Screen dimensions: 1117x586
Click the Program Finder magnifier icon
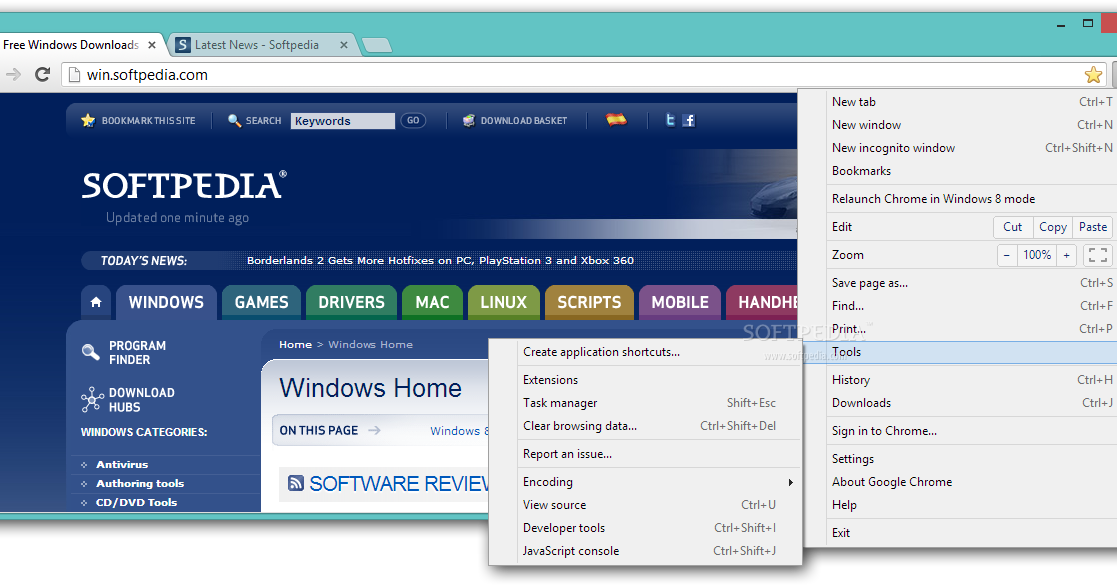pyautogui.click(x=90, y=352)
